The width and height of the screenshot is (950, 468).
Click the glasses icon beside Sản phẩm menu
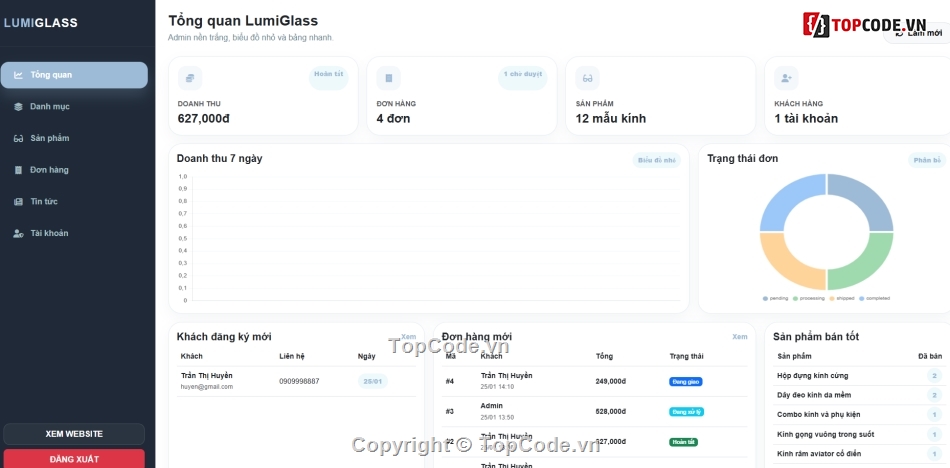tap(18, 138)
